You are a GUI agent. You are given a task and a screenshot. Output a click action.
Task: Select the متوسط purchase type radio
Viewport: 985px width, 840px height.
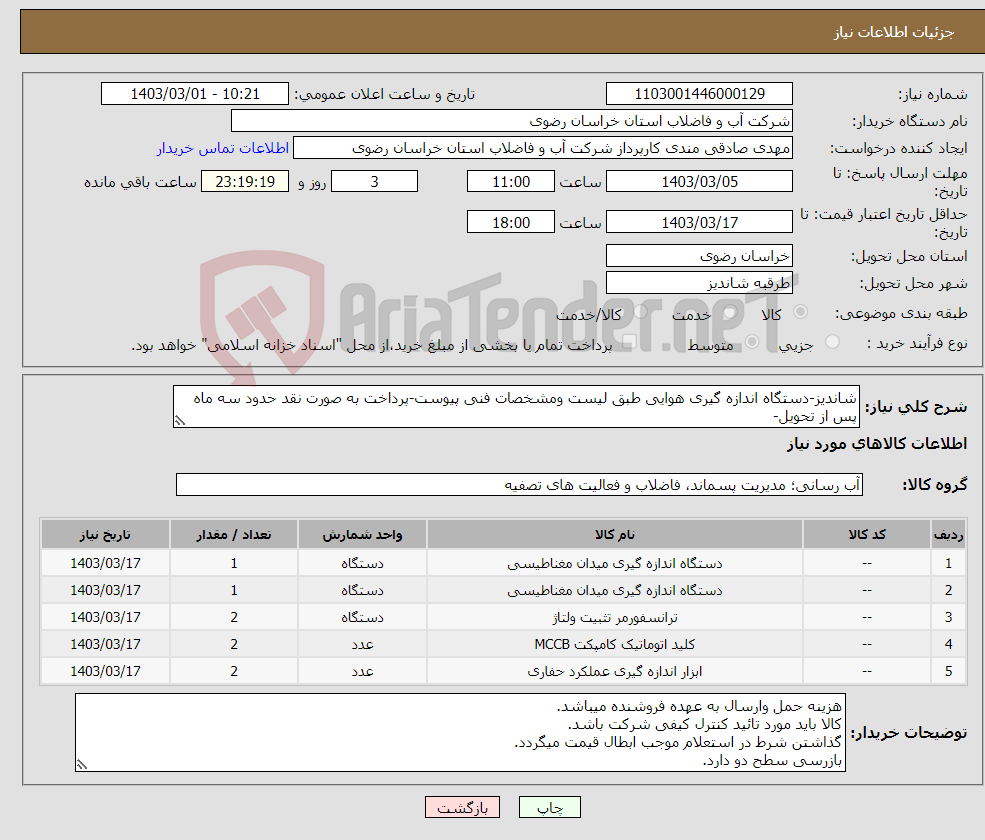(x=752, y=342)
